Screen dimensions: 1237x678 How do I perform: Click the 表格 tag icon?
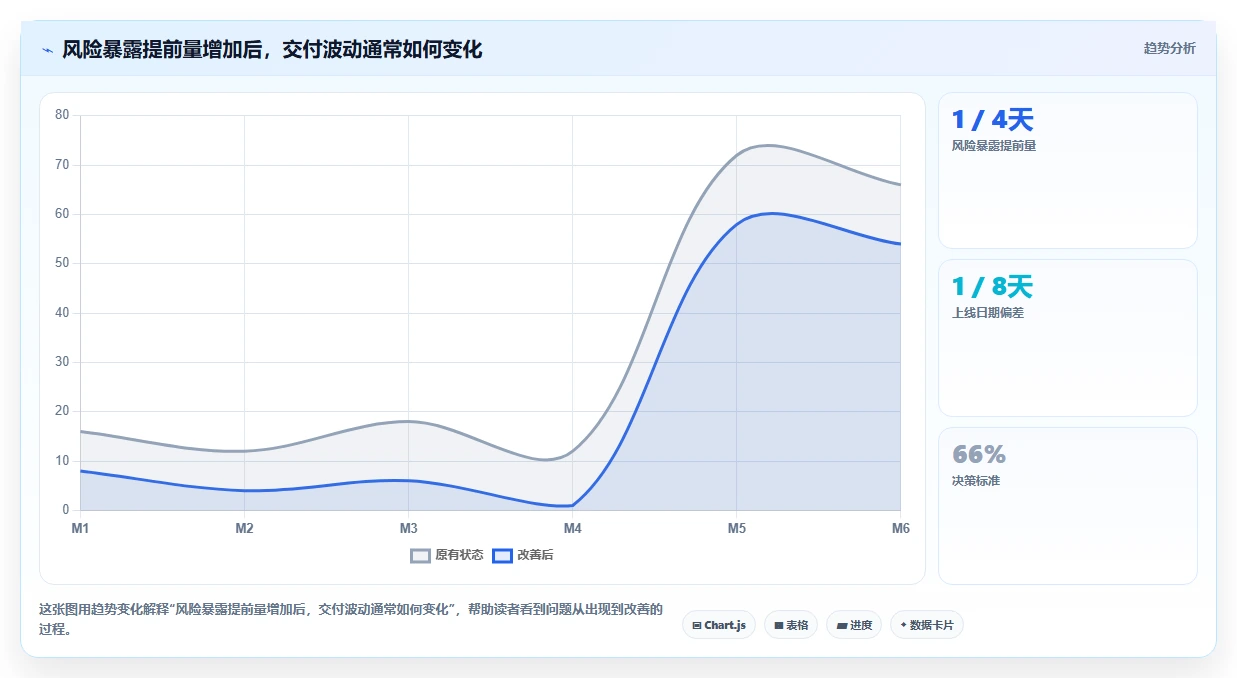coord(779,625)
